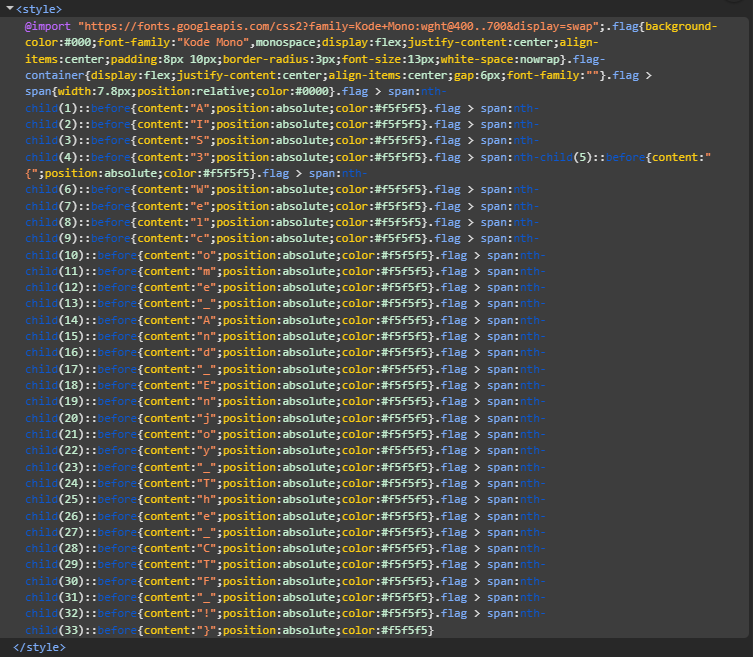The height and width of the screenshot is (657, 753).
Task: Click the child(14) rule with content "A"
Action: [229, 320]
